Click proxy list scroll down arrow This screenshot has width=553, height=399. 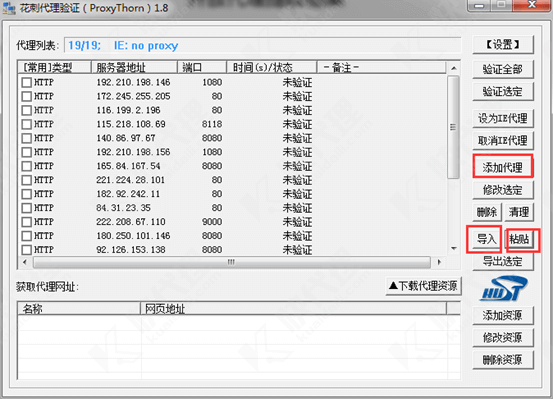point(454,249)
